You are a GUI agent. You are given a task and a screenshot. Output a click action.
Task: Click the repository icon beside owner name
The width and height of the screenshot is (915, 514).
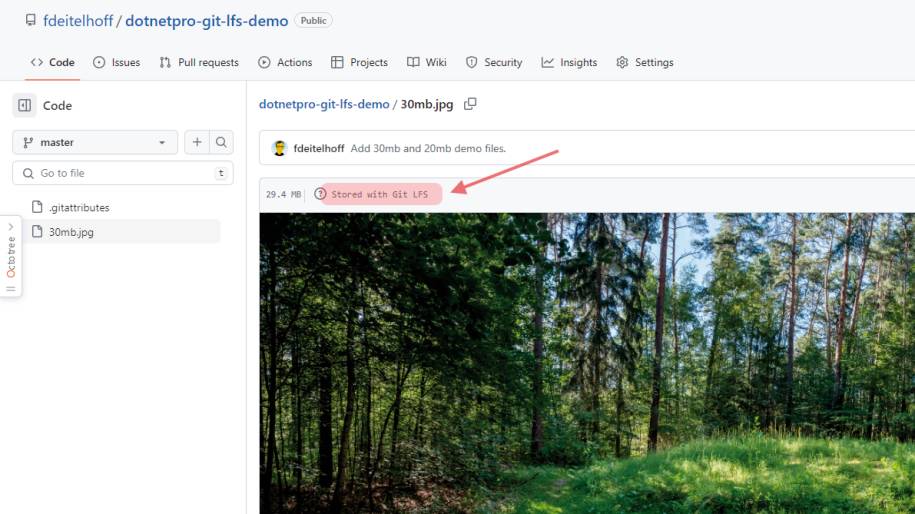pos(30,20)
